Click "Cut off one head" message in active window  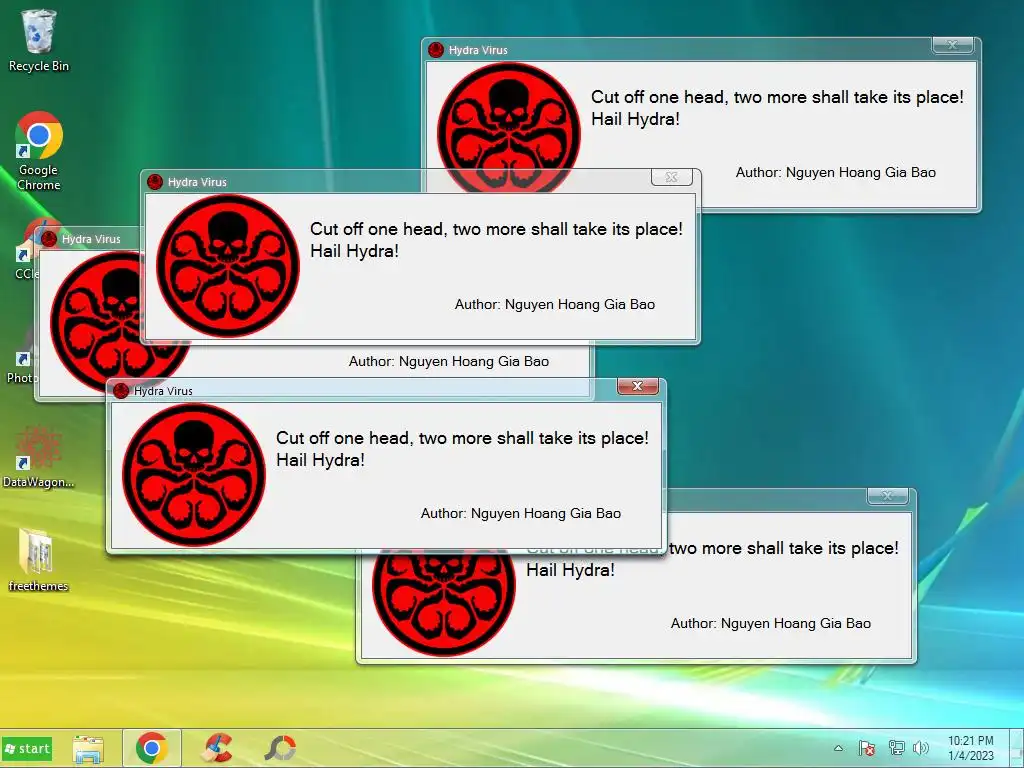[x=462, y=438]
